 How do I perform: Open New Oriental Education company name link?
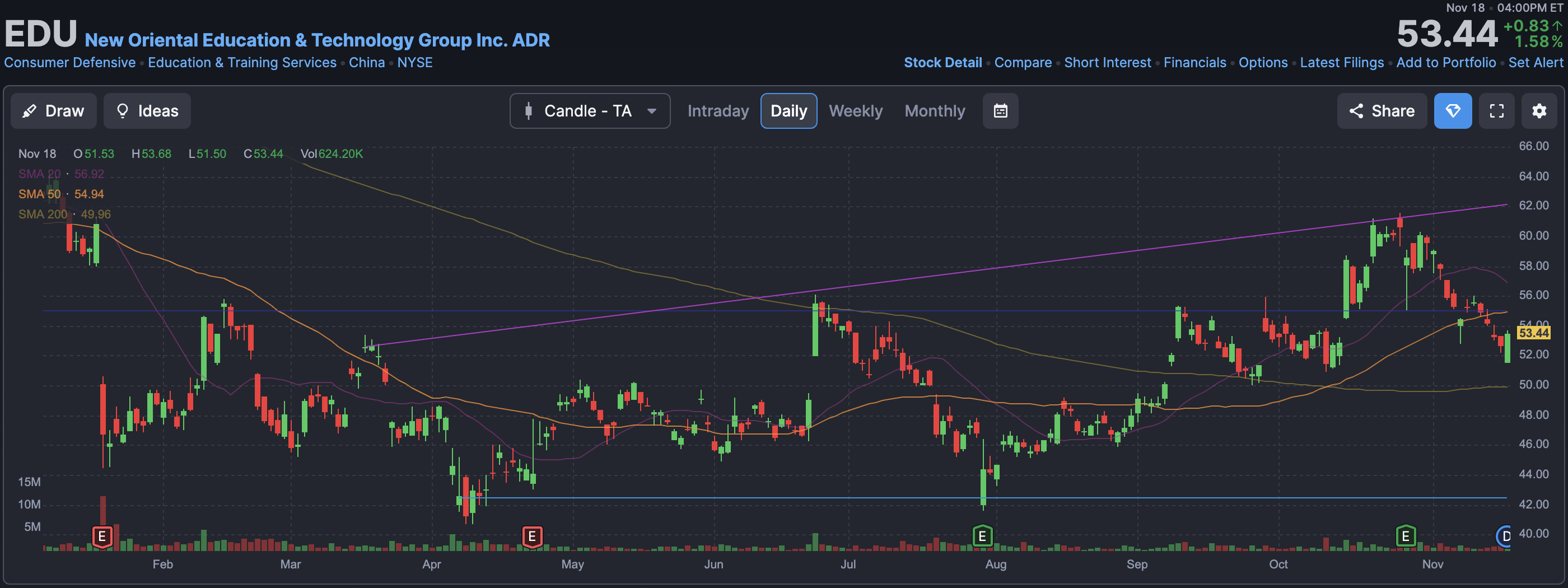(317, 40)
